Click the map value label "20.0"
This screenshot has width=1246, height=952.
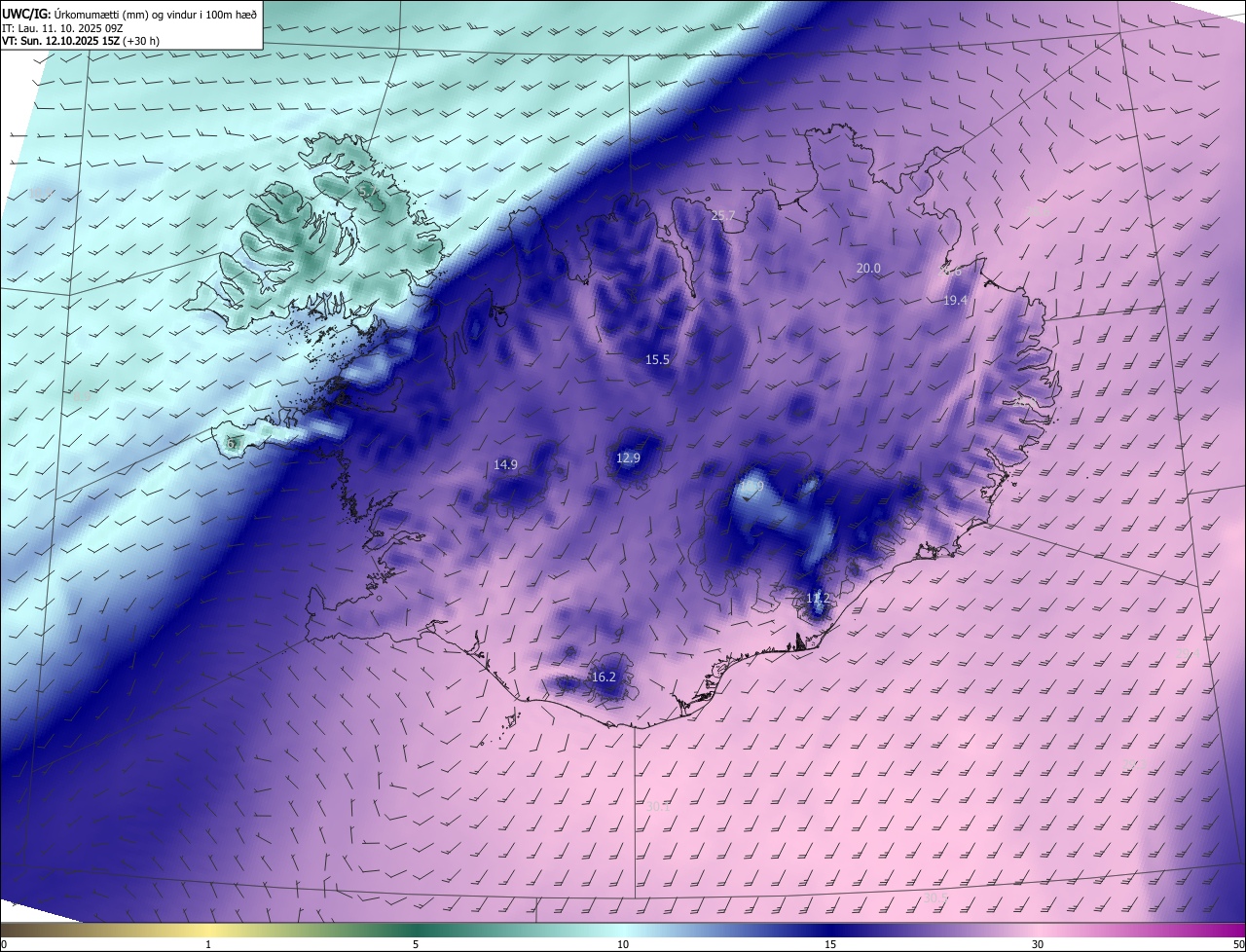(868, 268)
